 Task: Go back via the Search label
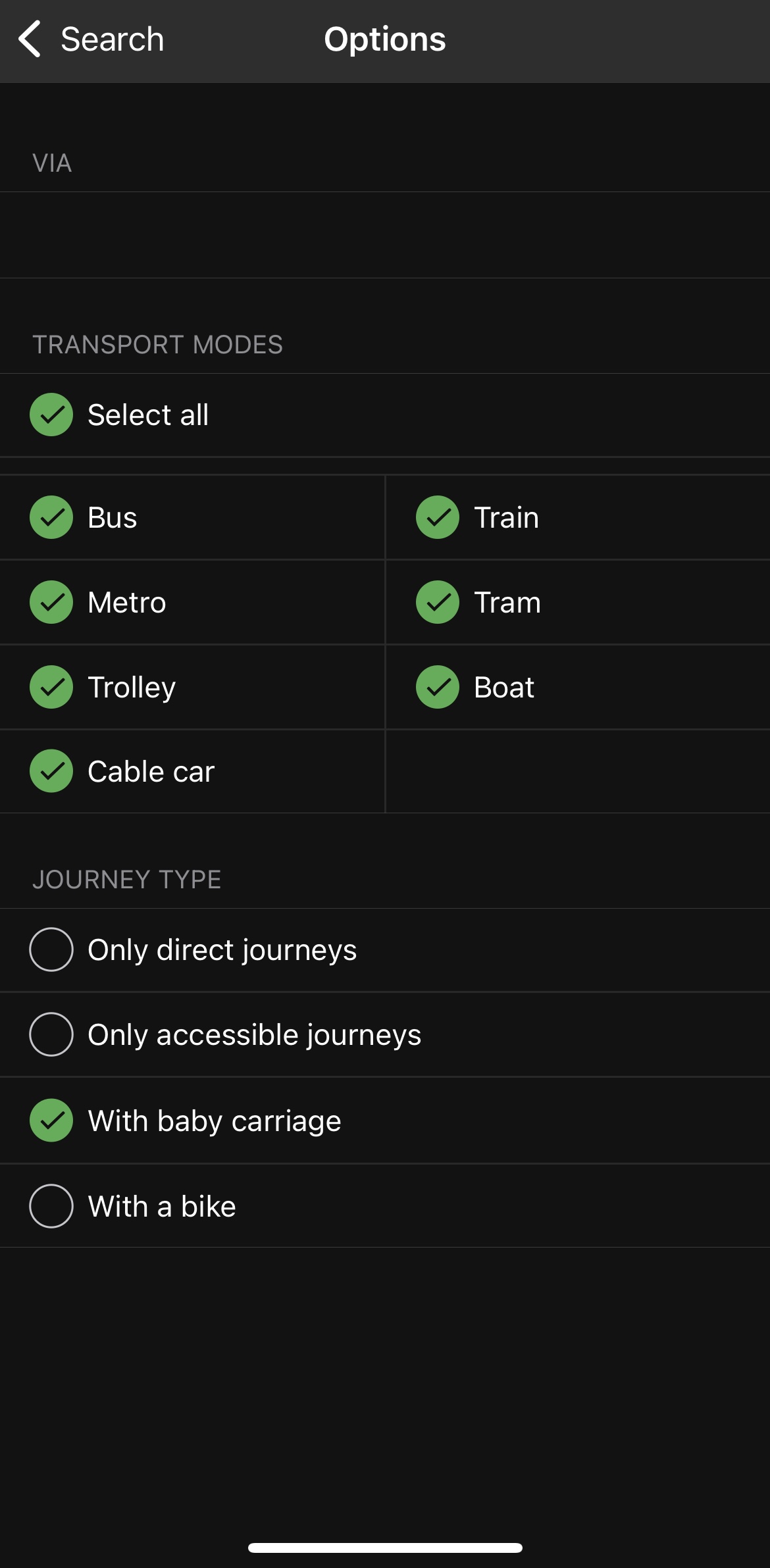pos(112,39)
